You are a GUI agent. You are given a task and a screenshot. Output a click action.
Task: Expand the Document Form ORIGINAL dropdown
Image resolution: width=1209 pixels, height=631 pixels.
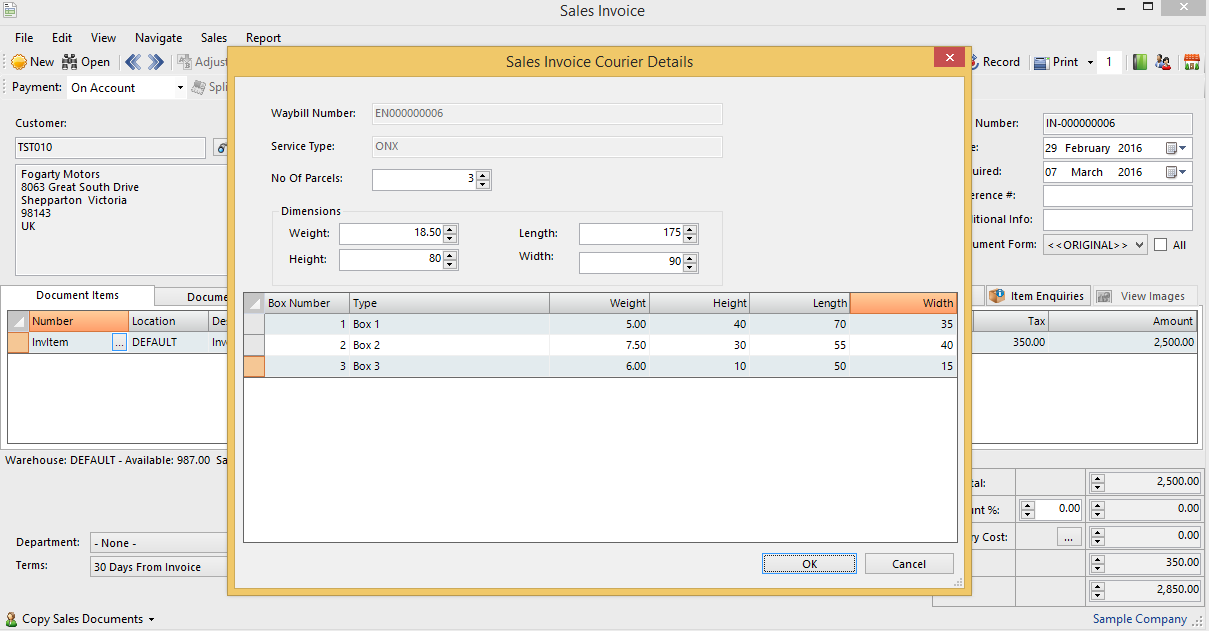[x=1139, y=245]
